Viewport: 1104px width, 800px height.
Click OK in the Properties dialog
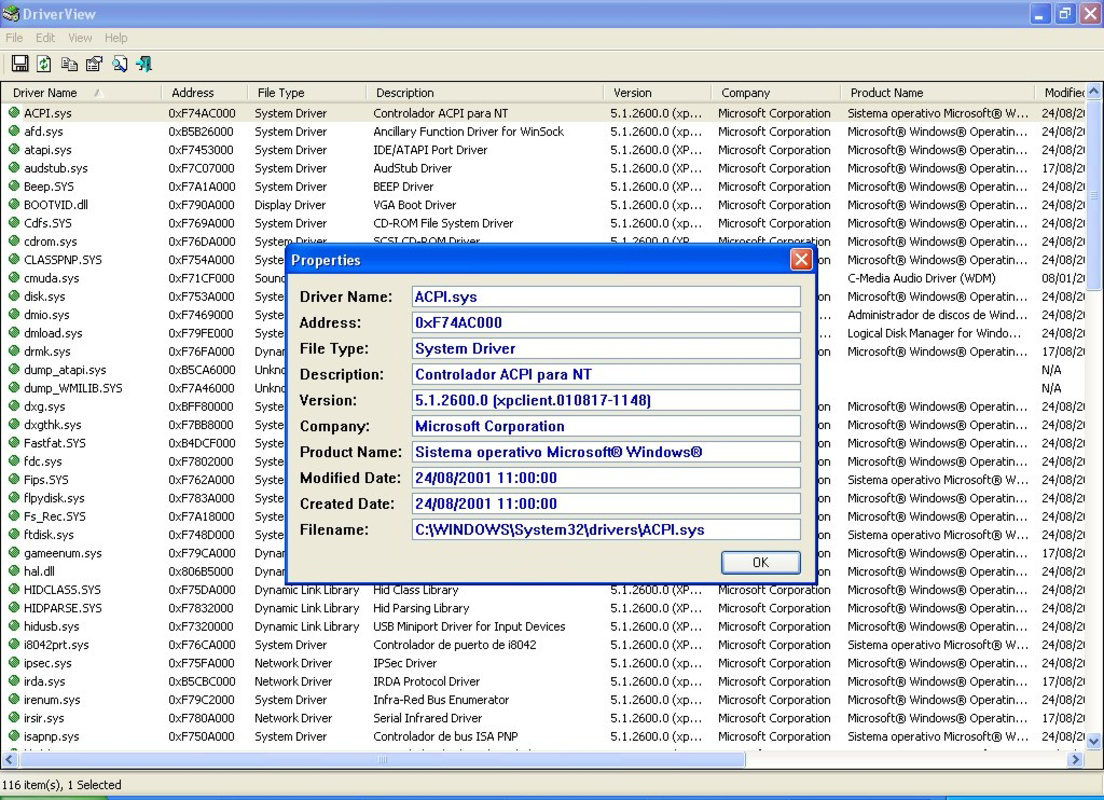coord(760,562)
